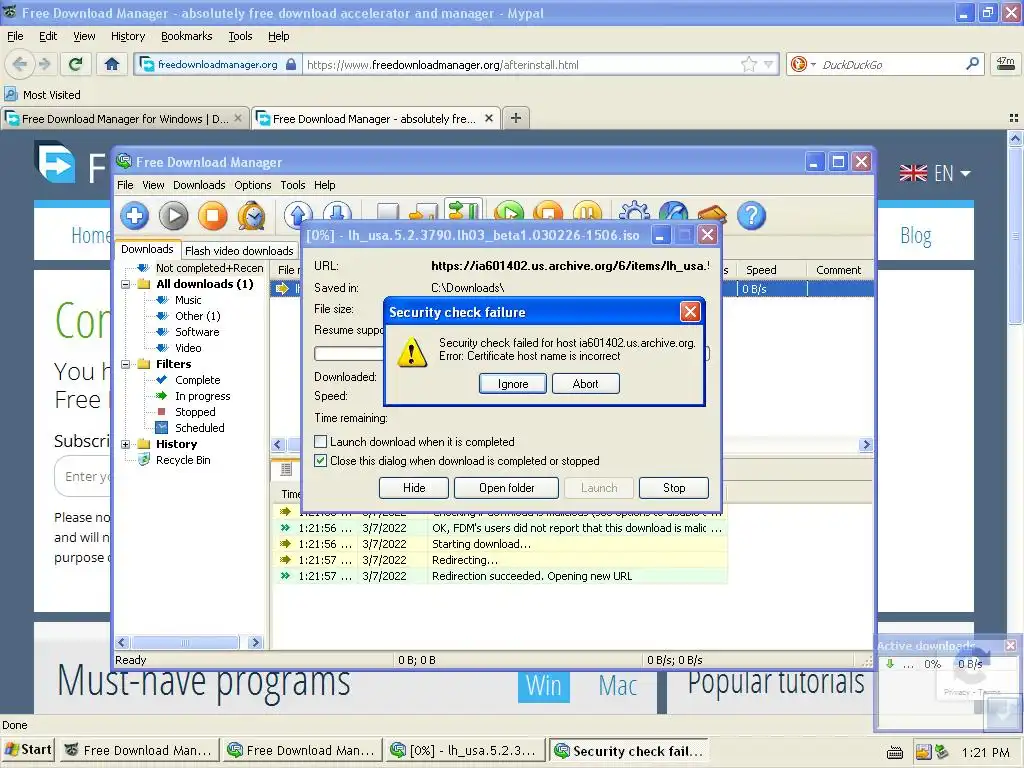Screen dimensions: 1024x768
Task: Open a new browser tab
Action: [516, 118]
